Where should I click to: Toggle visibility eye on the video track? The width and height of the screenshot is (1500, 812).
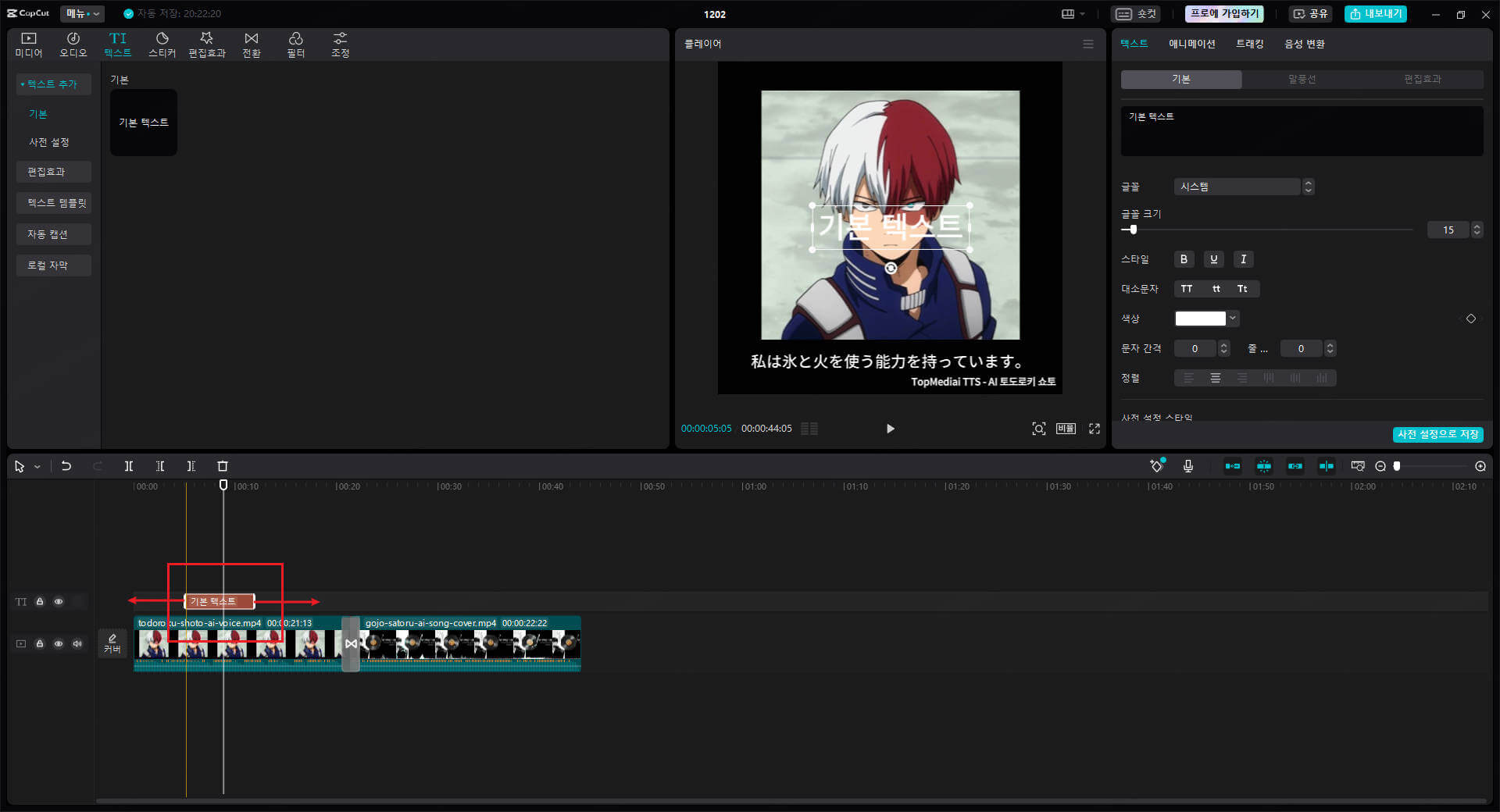[59, 643]
